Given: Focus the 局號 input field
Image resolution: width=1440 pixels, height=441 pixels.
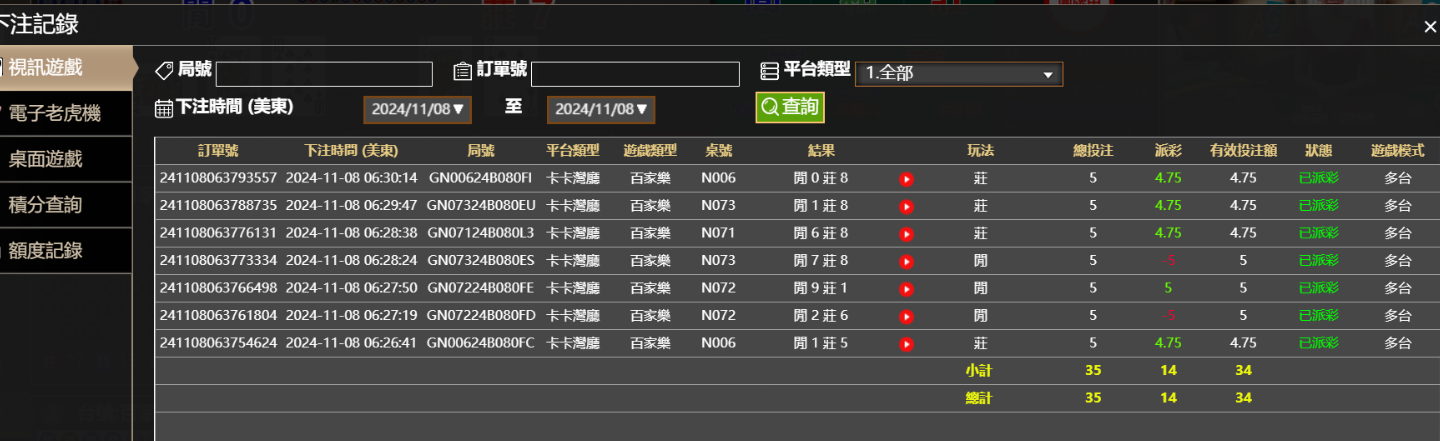Looking at the screenshot, I should point(324,74).
